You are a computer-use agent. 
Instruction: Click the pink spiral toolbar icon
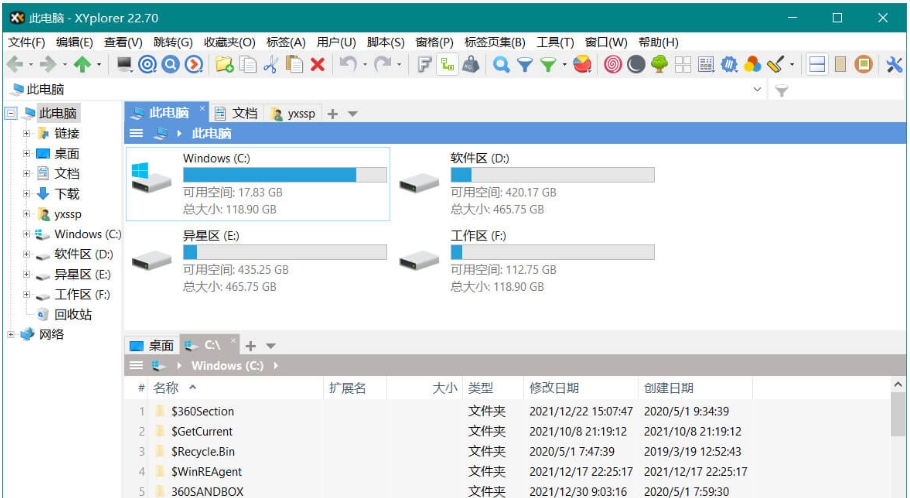tap(613, 64)
